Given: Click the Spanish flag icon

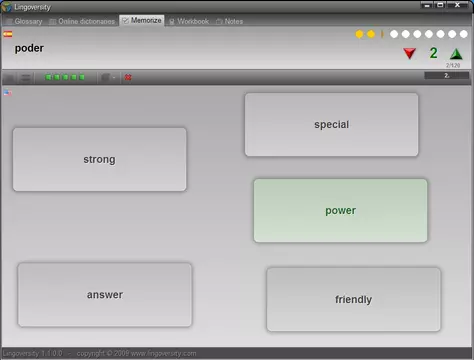Looking at the screenshot, I should tap(8, 34).
